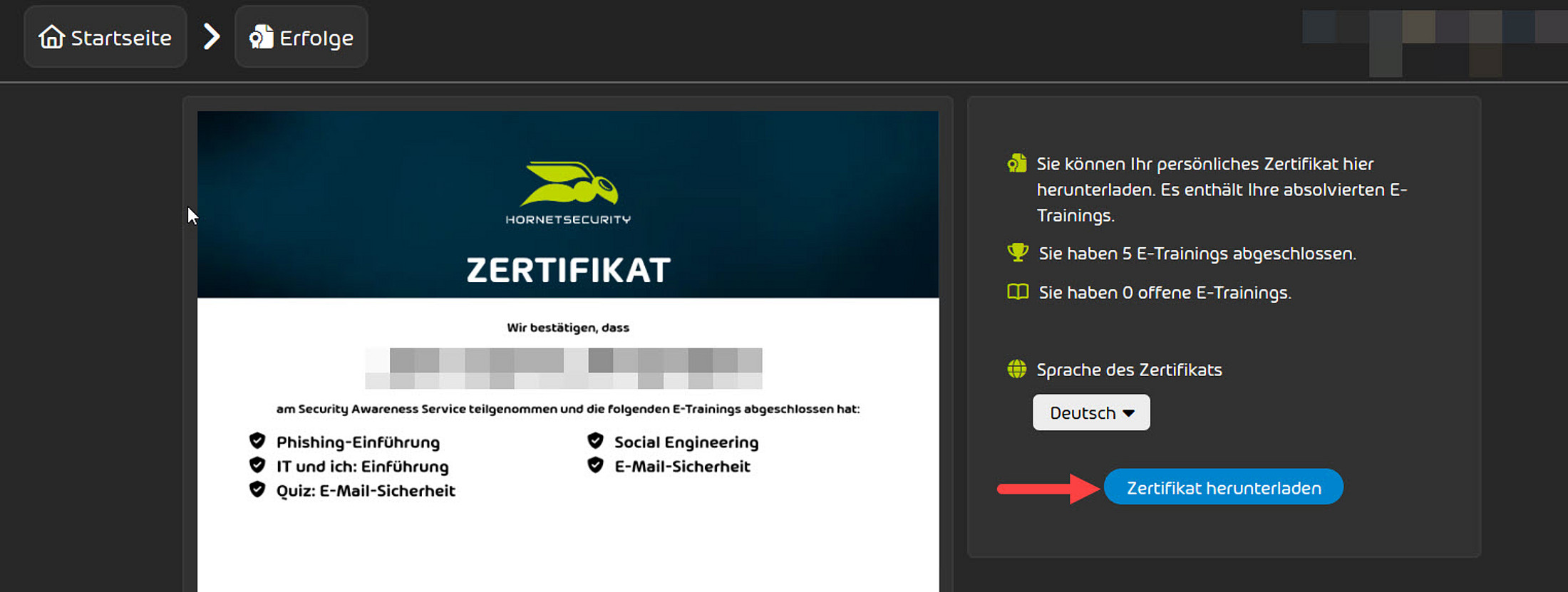
Task: Click shield checkmark next to Phishing-Einführung
Action: [x=257, y=441]
